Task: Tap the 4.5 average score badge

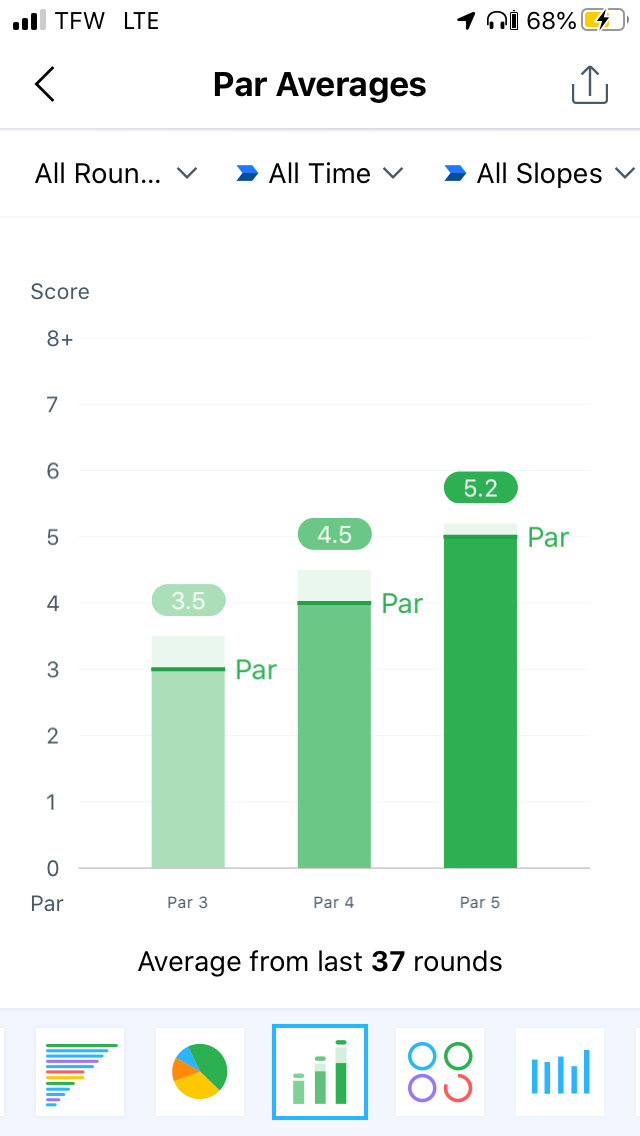Action: click(334, 535)
